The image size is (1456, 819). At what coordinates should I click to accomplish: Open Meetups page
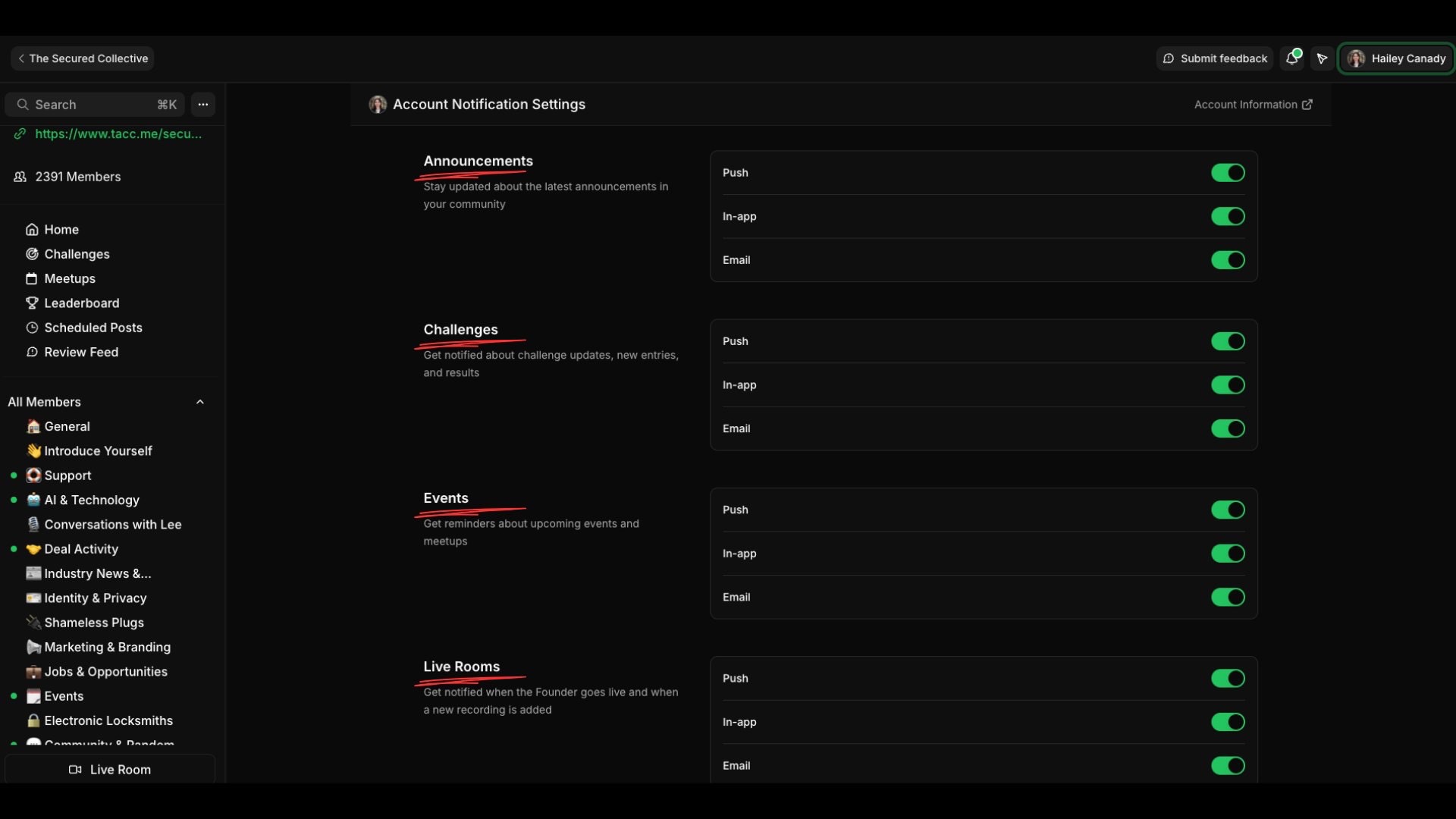tap(70, 279)
